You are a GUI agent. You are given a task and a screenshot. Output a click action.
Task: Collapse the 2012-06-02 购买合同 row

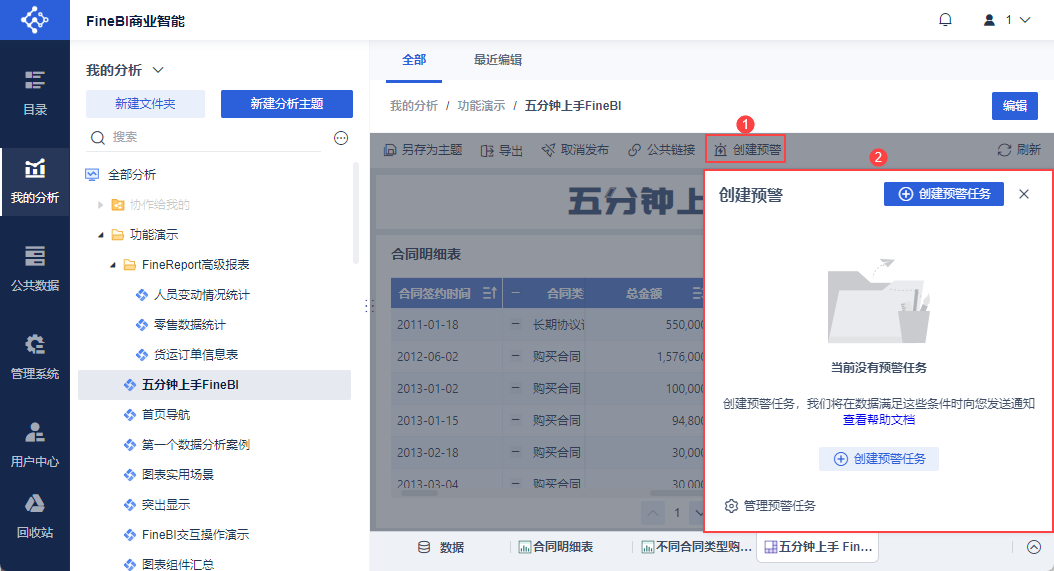(516, 356)
